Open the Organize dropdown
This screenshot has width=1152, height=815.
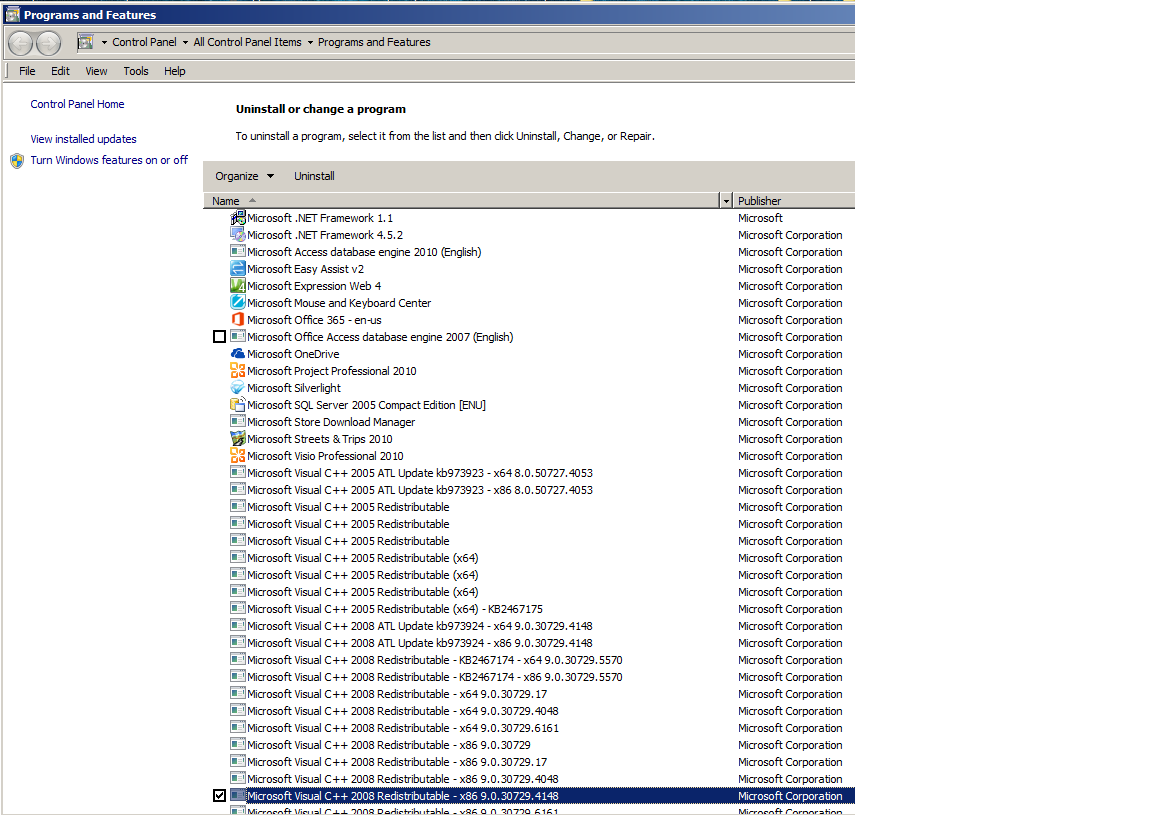point(245,176)
